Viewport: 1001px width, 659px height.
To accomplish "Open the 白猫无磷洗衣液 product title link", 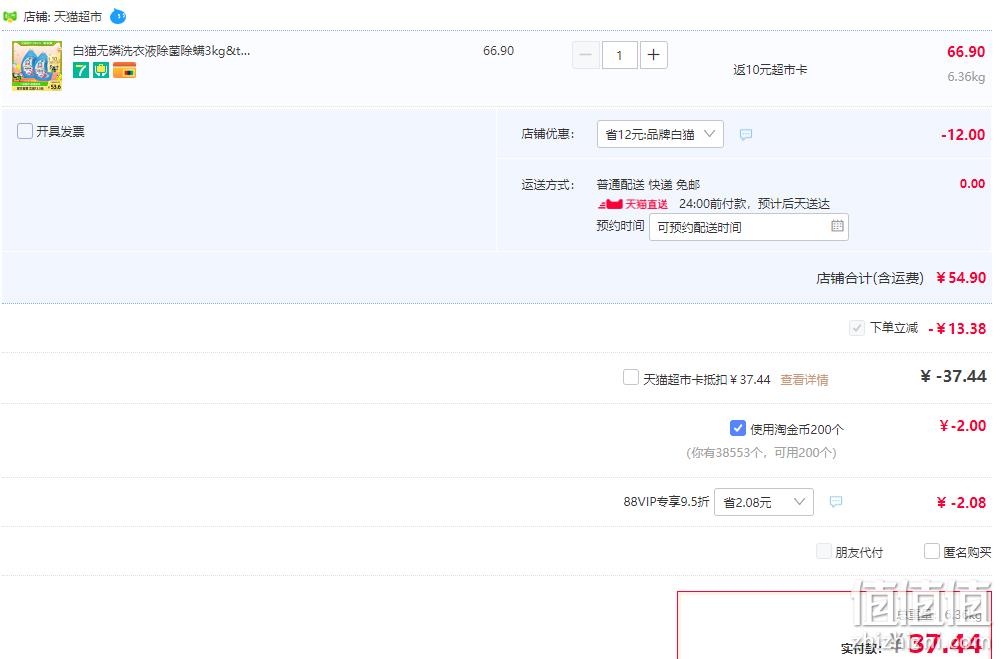I will tap(162, 51).
